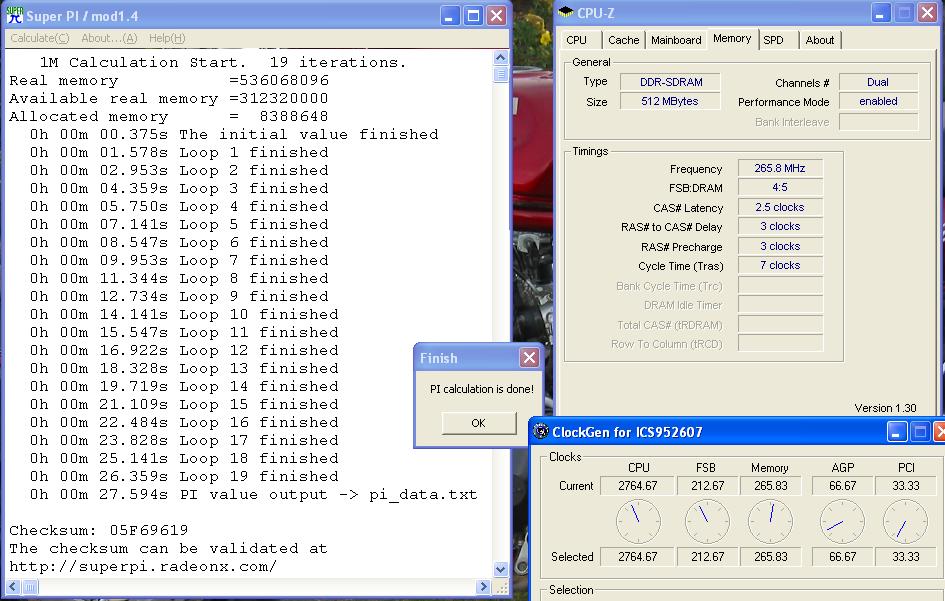Viewport: 945px width, 601px height.
Task: Click the superpi.radeonx.com URL text
Action: (143, 567)
